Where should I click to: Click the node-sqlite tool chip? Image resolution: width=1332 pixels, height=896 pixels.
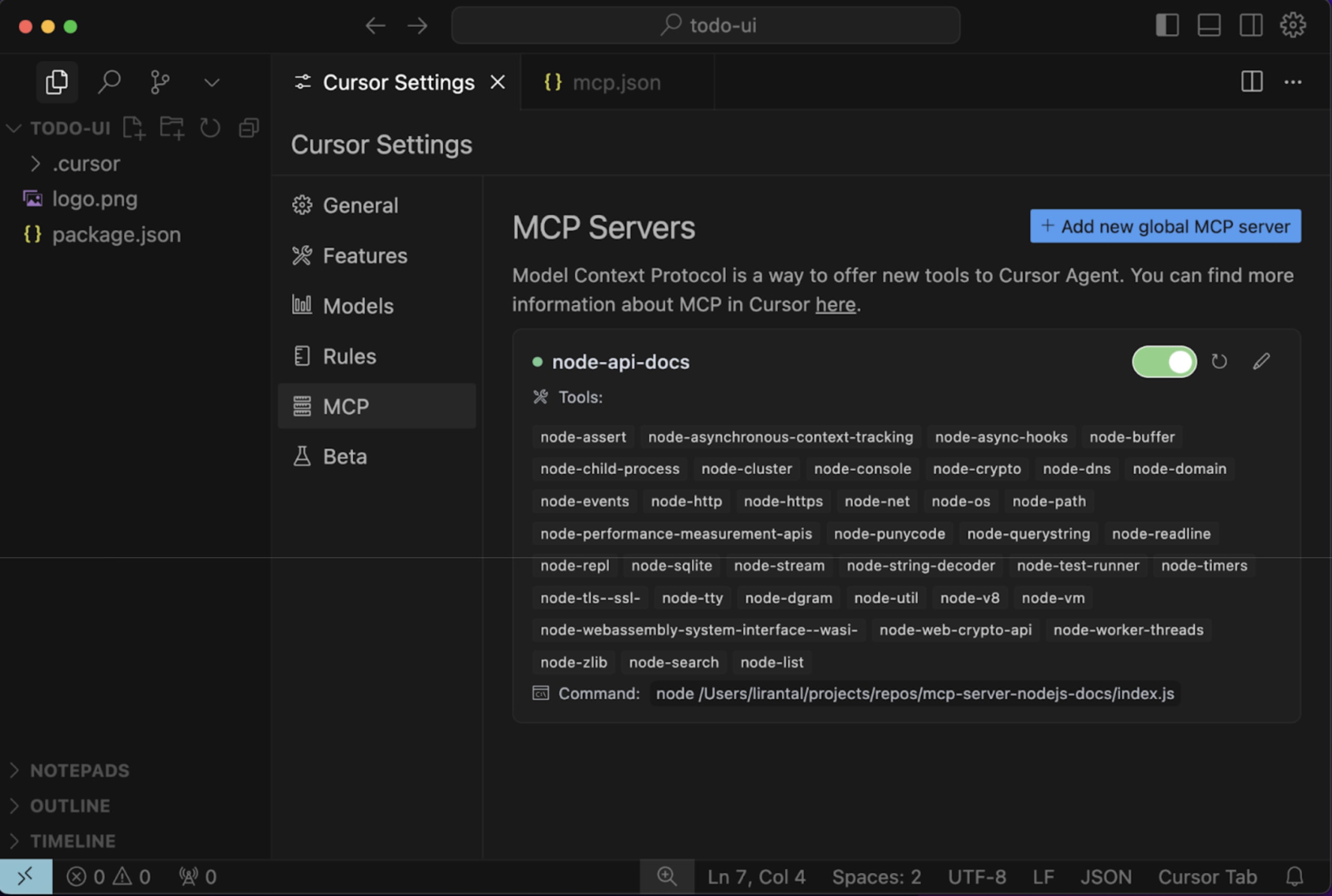click(x=672, y=566)
